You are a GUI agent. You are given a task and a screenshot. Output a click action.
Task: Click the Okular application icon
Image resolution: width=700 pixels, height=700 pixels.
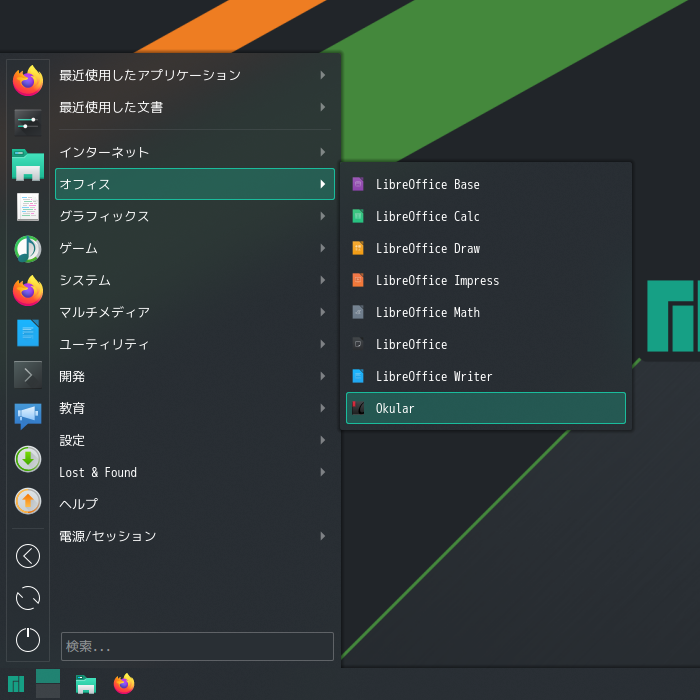click(358, 408)
